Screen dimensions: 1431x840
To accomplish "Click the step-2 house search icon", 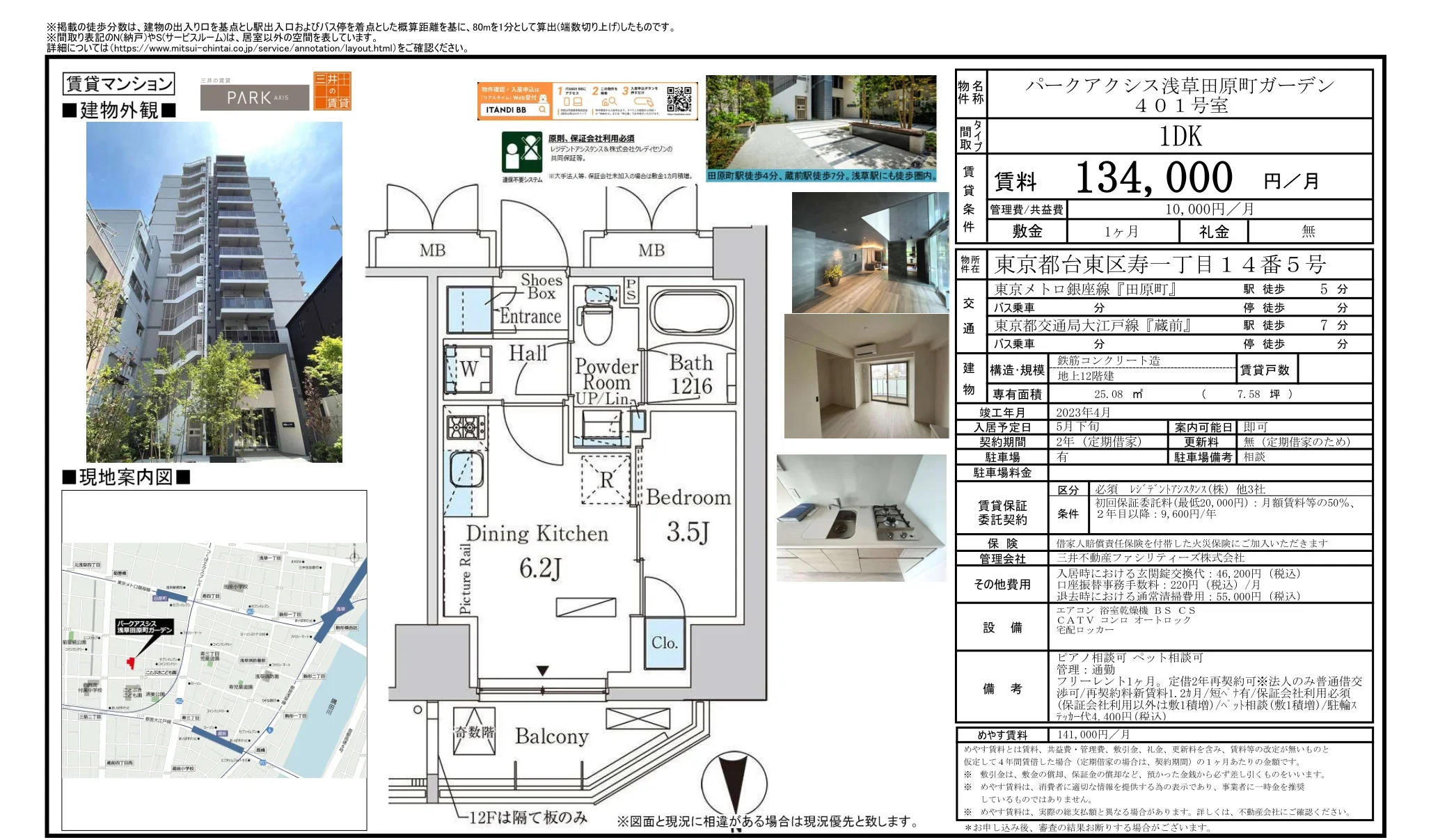I will [609, 101].
